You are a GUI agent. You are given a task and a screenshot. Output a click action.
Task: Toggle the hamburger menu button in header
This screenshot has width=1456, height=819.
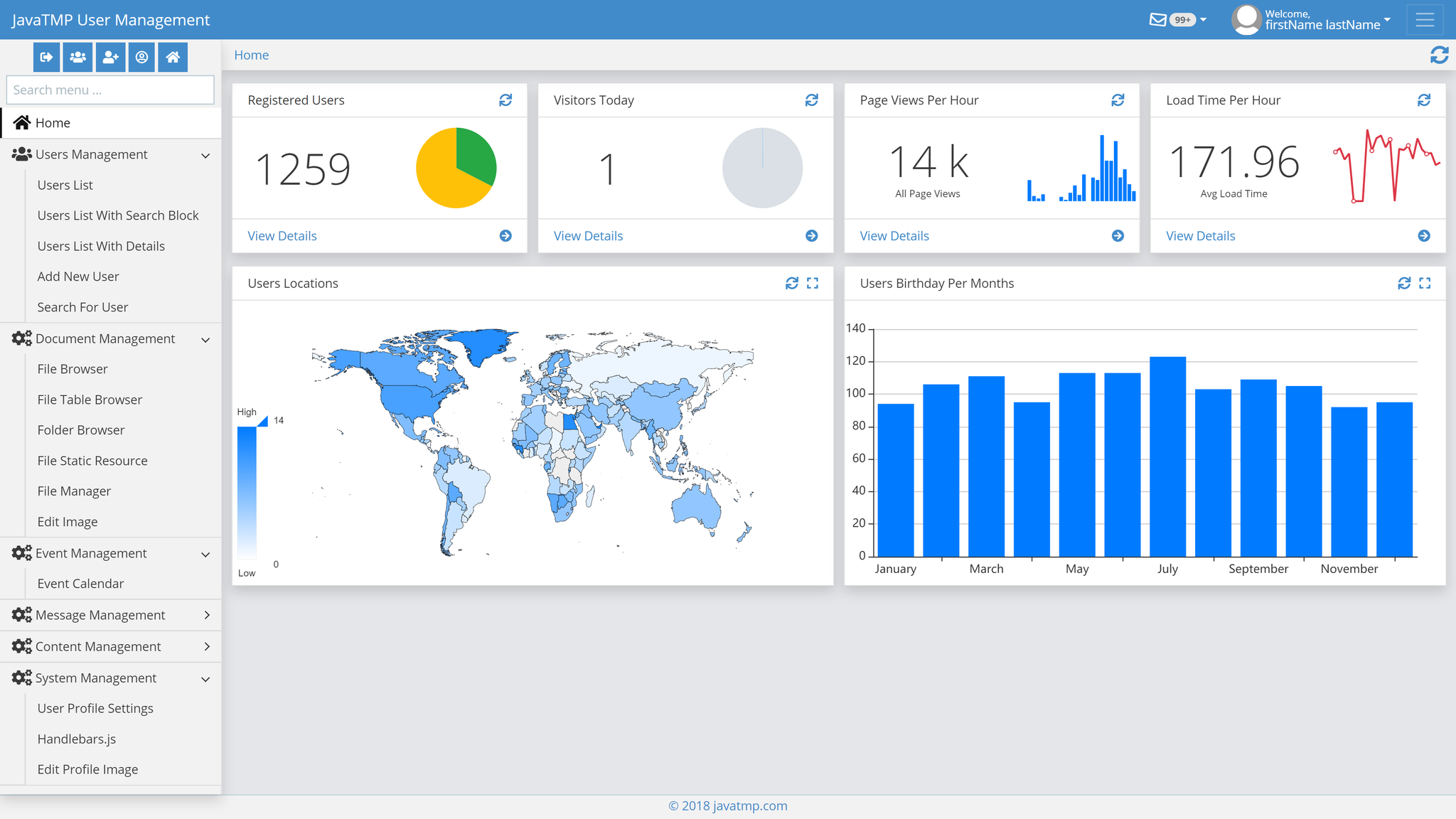click(1425, 20)
